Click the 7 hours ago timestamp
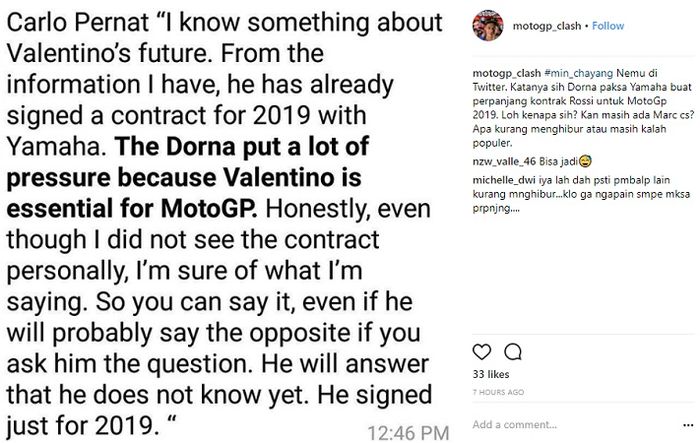This screenshot has height=443, width=700. pos(498,392)
